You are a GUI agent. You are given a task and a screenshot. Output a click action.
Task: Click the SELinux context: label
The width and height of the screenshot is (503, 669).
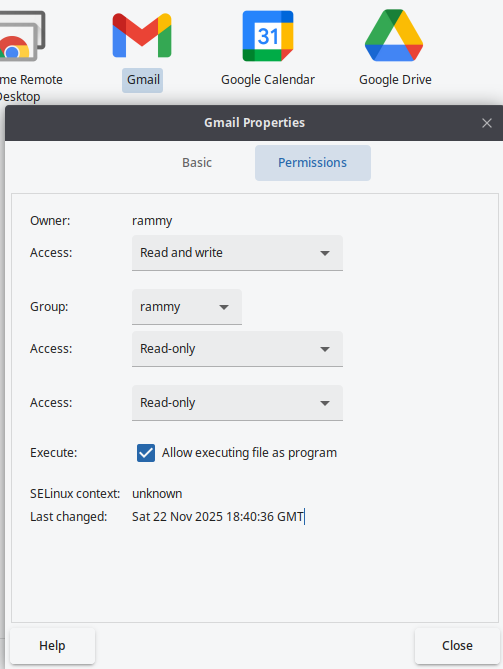(x=75, y=494)
